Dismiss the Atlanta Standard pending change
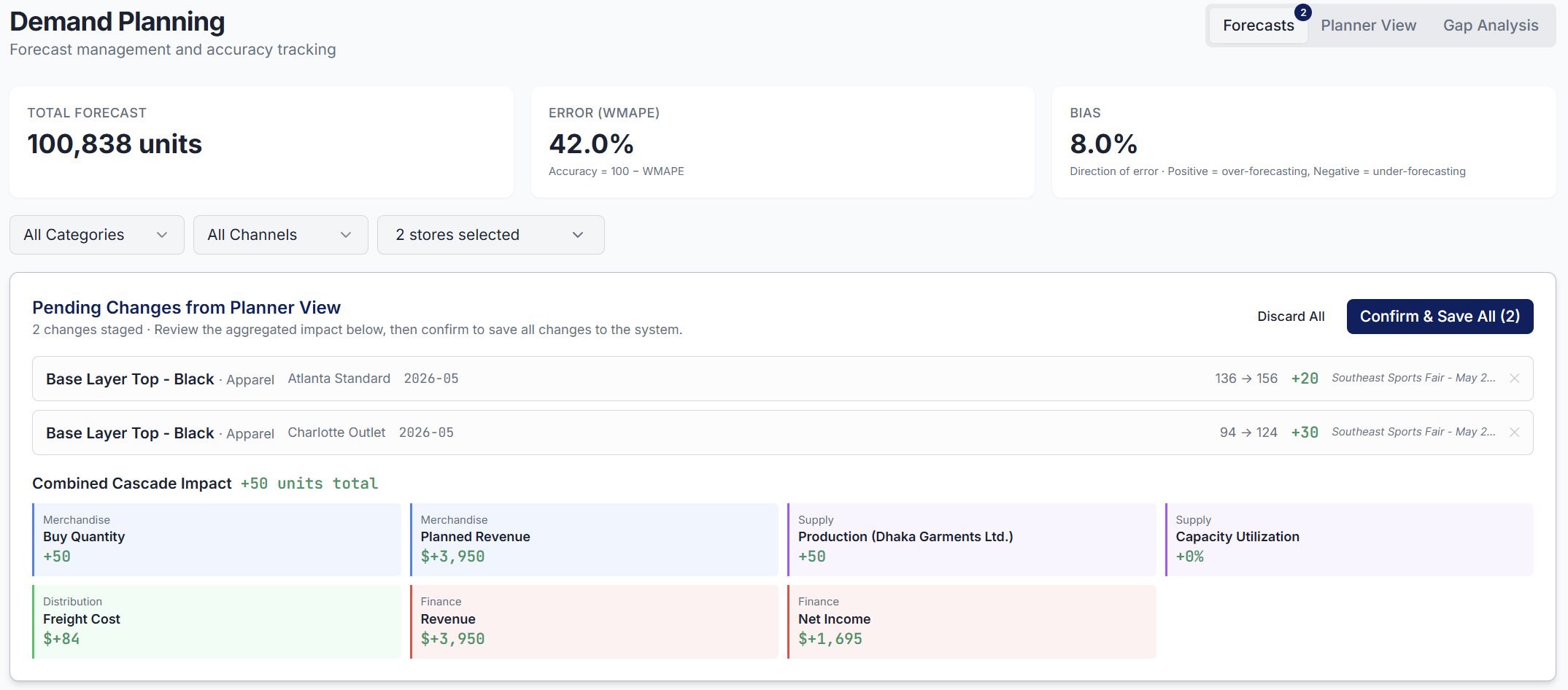 pos(1515,378)
